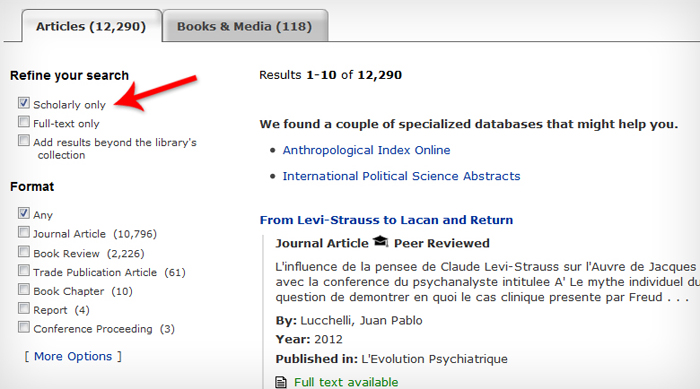Toggle the Any format checkbox
The width and height of the screenshot is (700, 389).
pyautogui.click(x=24, y=213)
